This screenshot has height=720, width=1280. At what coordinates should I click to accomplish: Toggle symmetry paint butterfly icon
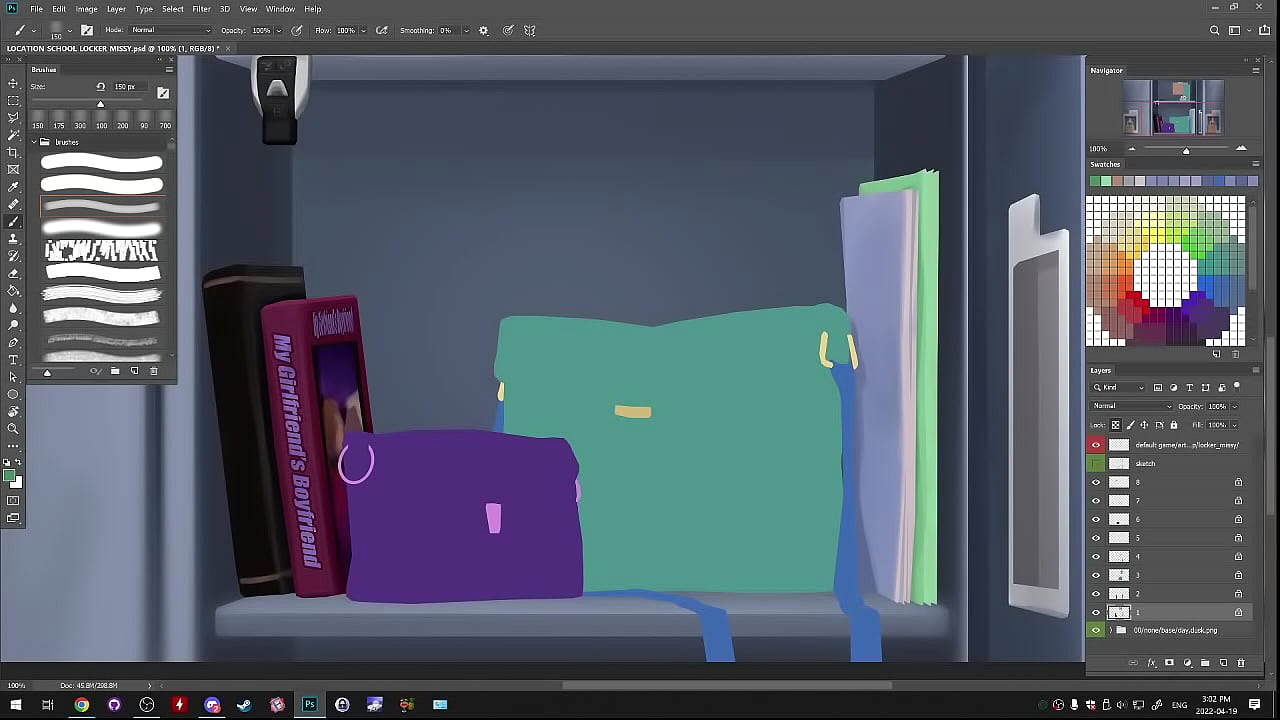pyautogui.click(x=530, y=31)
